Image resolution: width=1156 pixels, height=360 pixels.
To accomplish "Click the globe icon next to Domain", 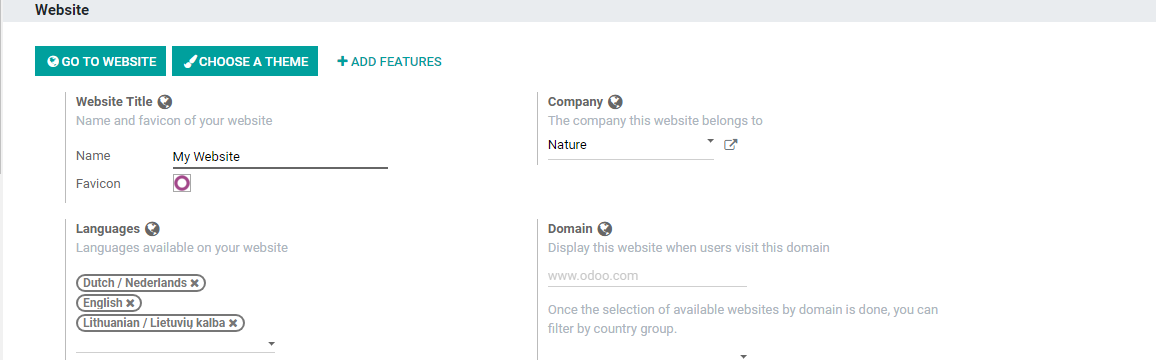I will [x=605, y=229].
